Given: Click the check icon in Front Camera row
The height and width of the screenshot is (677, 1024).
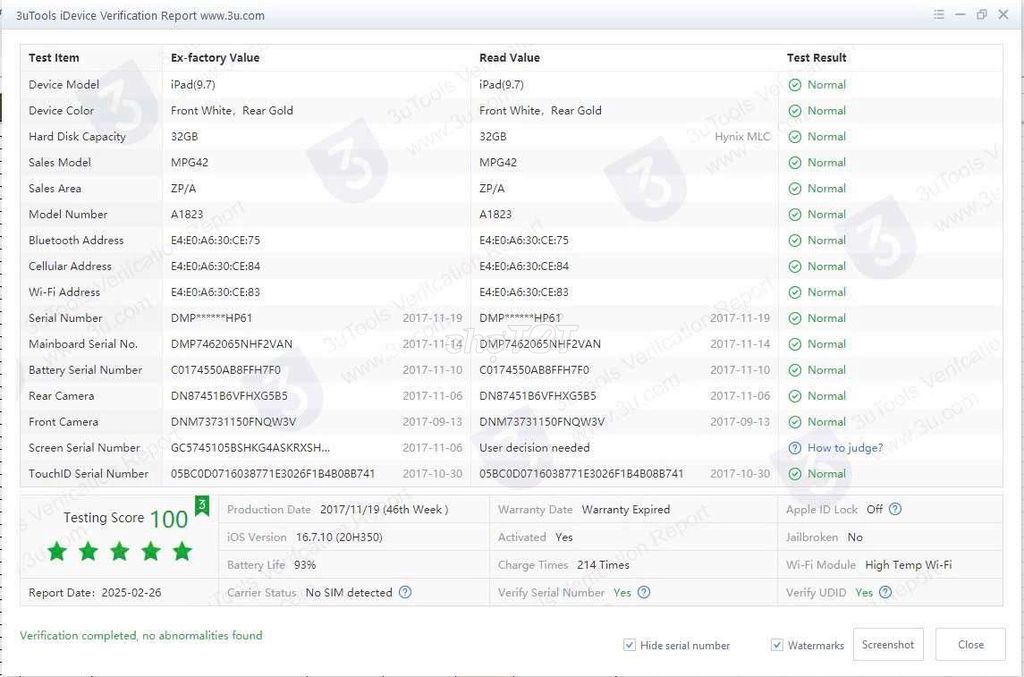Looking at the screenshot, I should coord(795,422).
